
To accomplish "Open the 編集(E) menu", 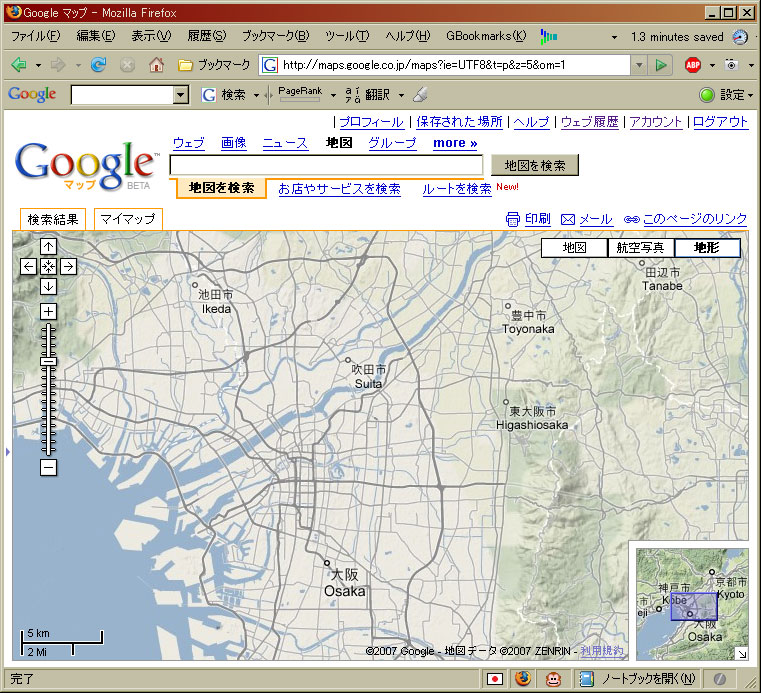I will pyautogui.click(x=96, y=36).
